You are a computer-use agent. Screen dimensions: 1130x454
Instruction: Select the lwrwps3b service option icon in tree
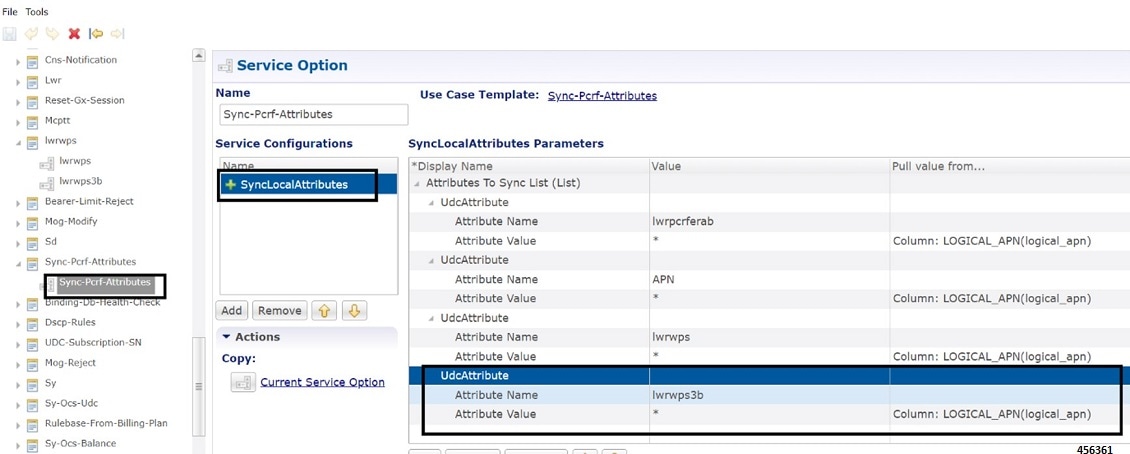(47, 183)
